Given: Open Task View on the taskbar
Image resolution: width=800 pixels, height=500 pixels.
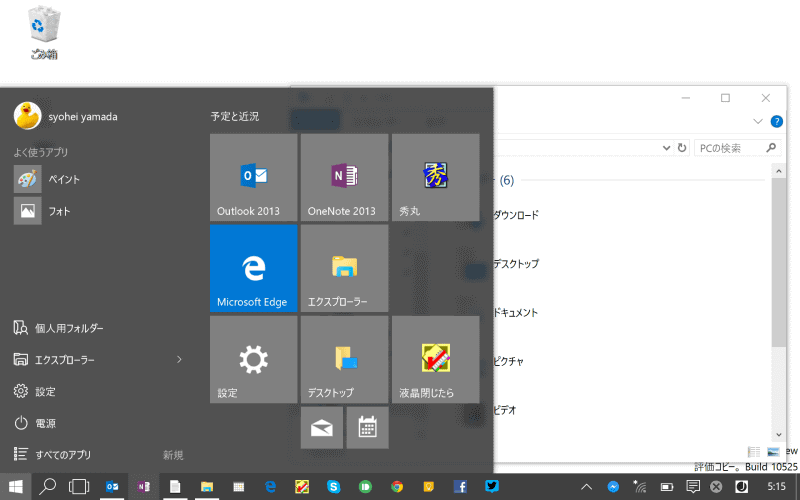Looking at the screenshot, I should click(79, 487).
